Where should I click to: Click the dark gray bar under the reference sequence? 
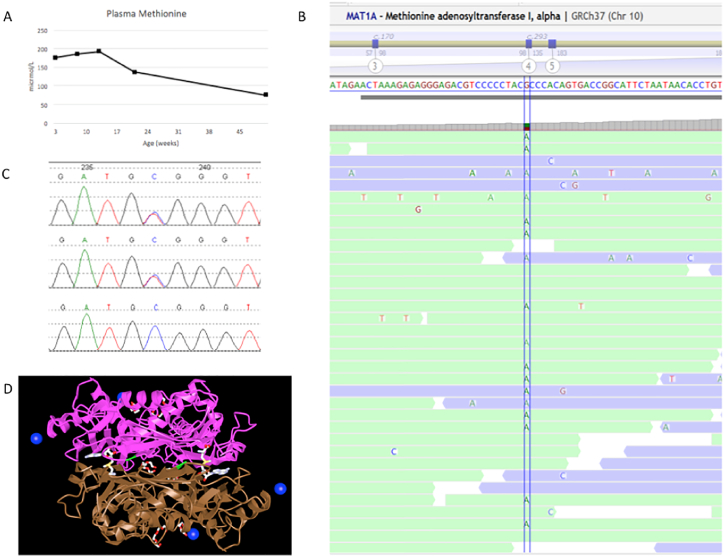point(540,97)
